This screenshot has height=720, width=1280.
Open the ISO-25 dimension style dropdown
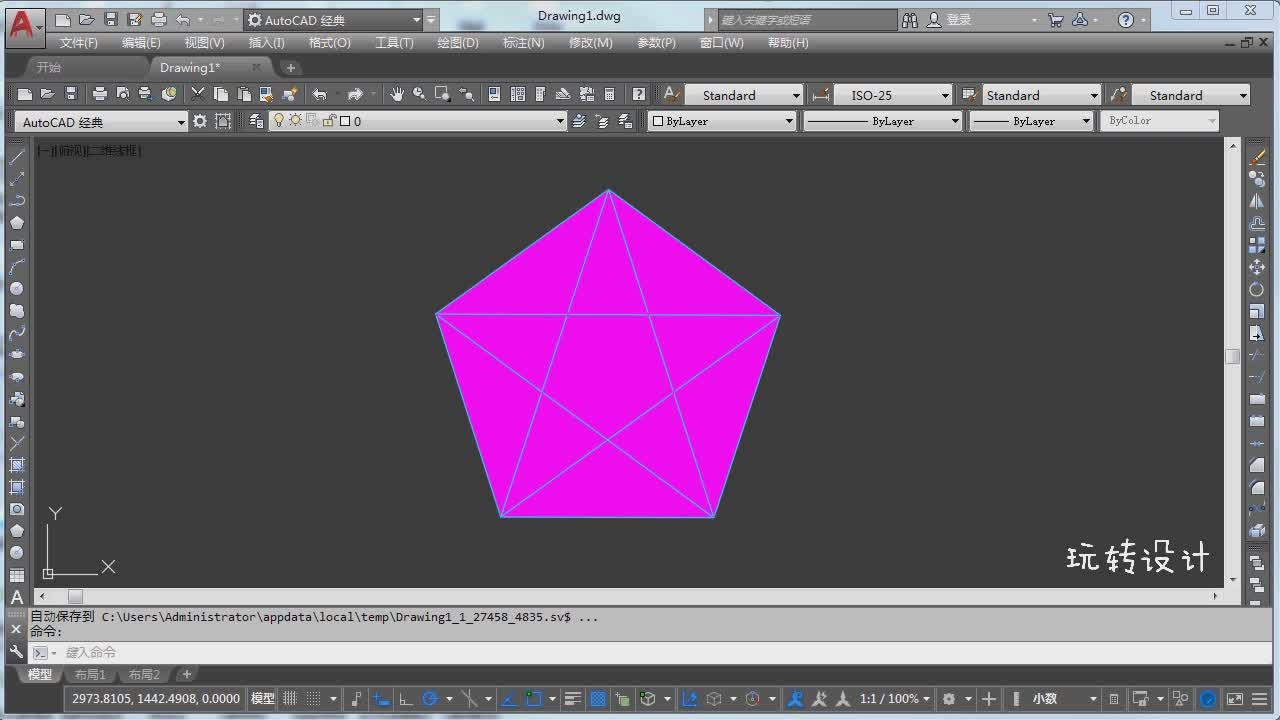(893, 95)
